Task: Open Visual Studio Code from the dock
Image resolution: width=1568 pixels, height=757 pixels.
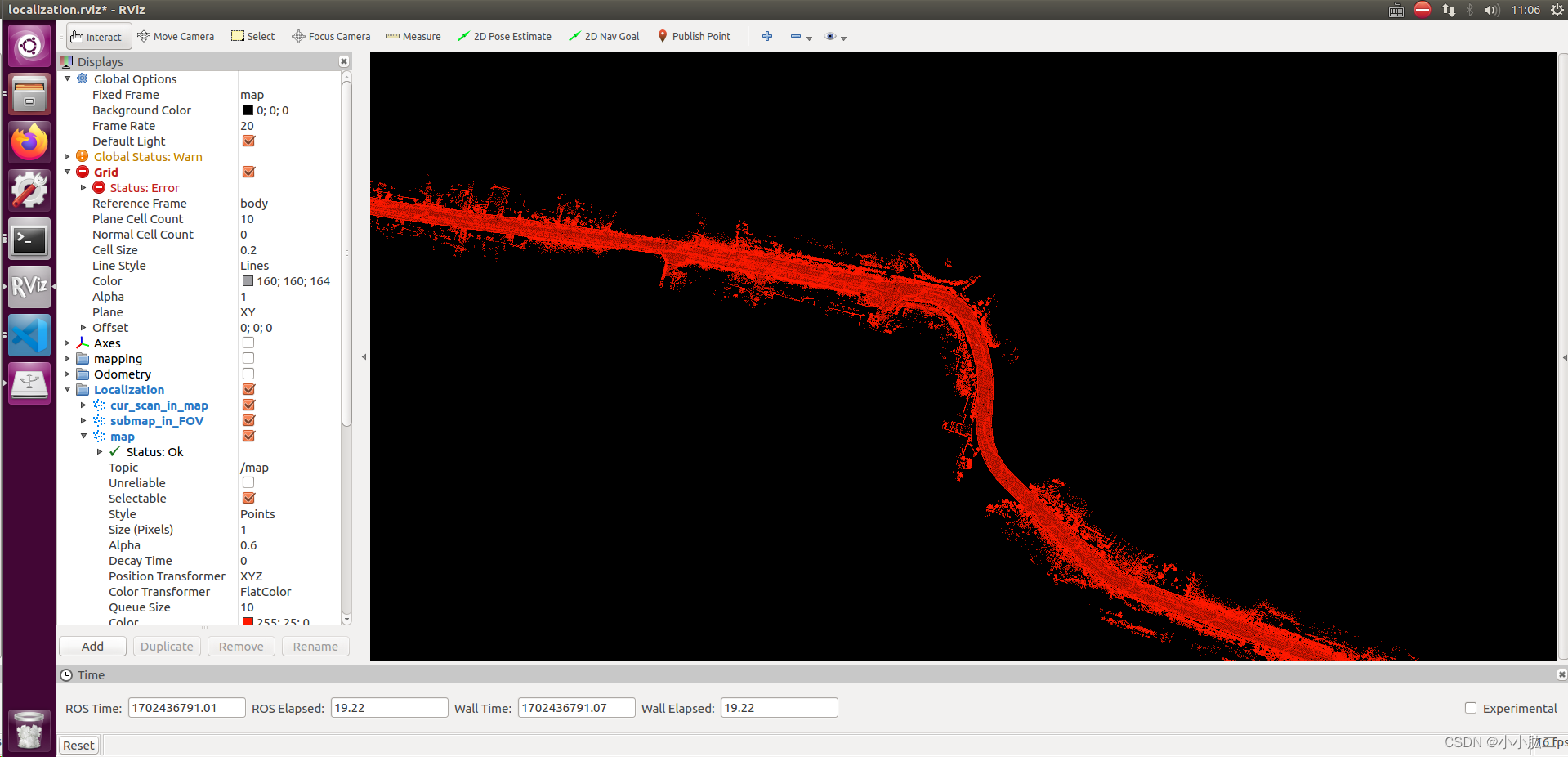Action: click(29, 335)
